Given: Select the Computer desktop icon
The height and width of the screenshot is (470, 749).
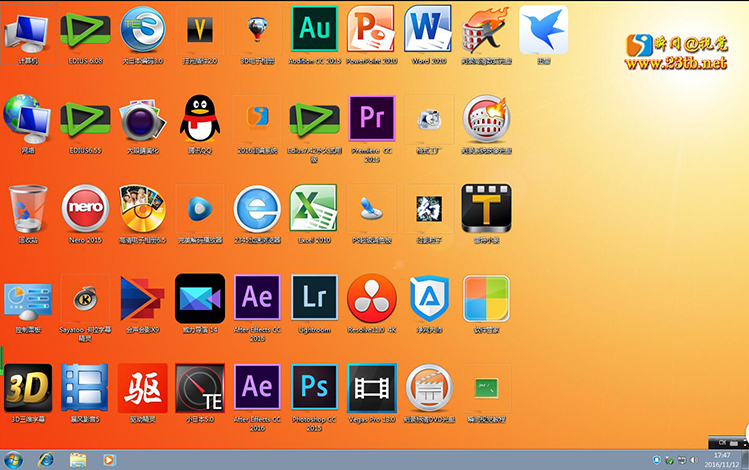Looking at the screenshot, I should 26,32.
